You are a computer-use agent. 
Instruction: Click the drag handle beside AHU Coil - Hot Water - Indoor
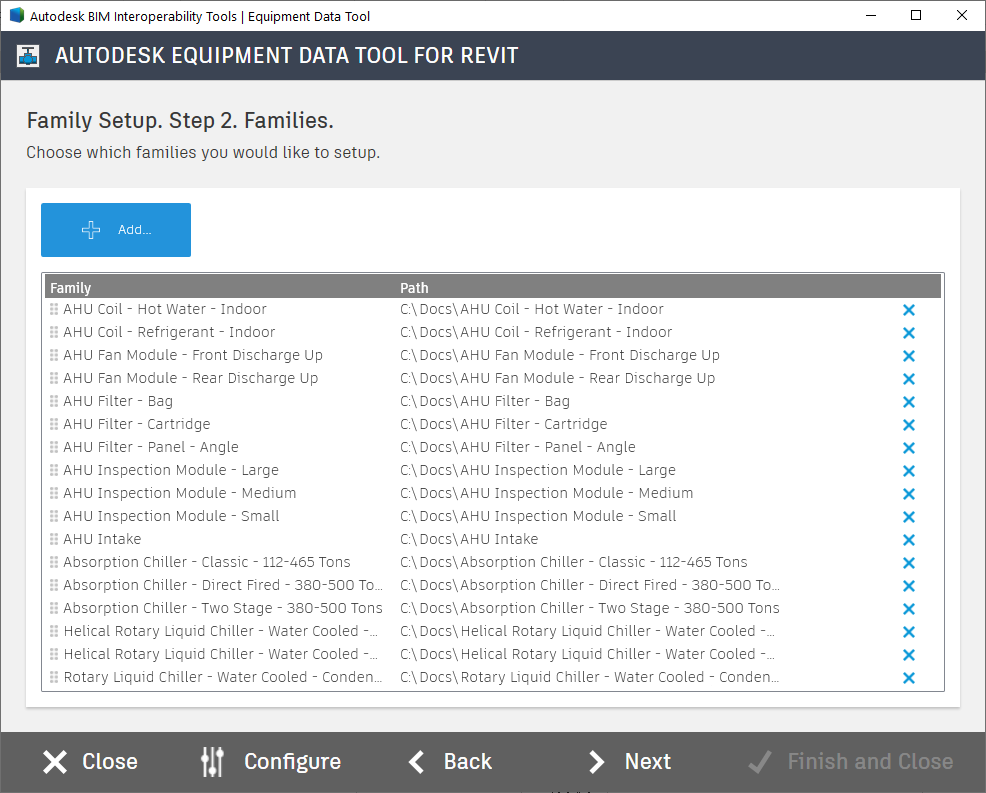(53, 309)
